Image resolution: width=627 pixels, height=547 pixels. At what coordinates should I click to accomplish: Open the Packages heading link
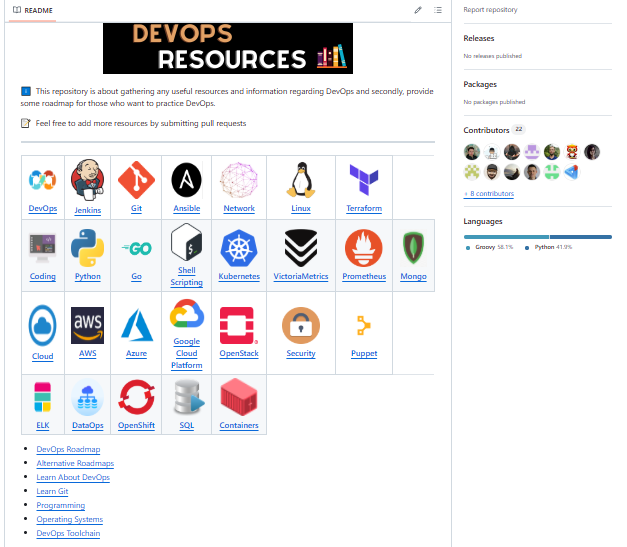480,84
